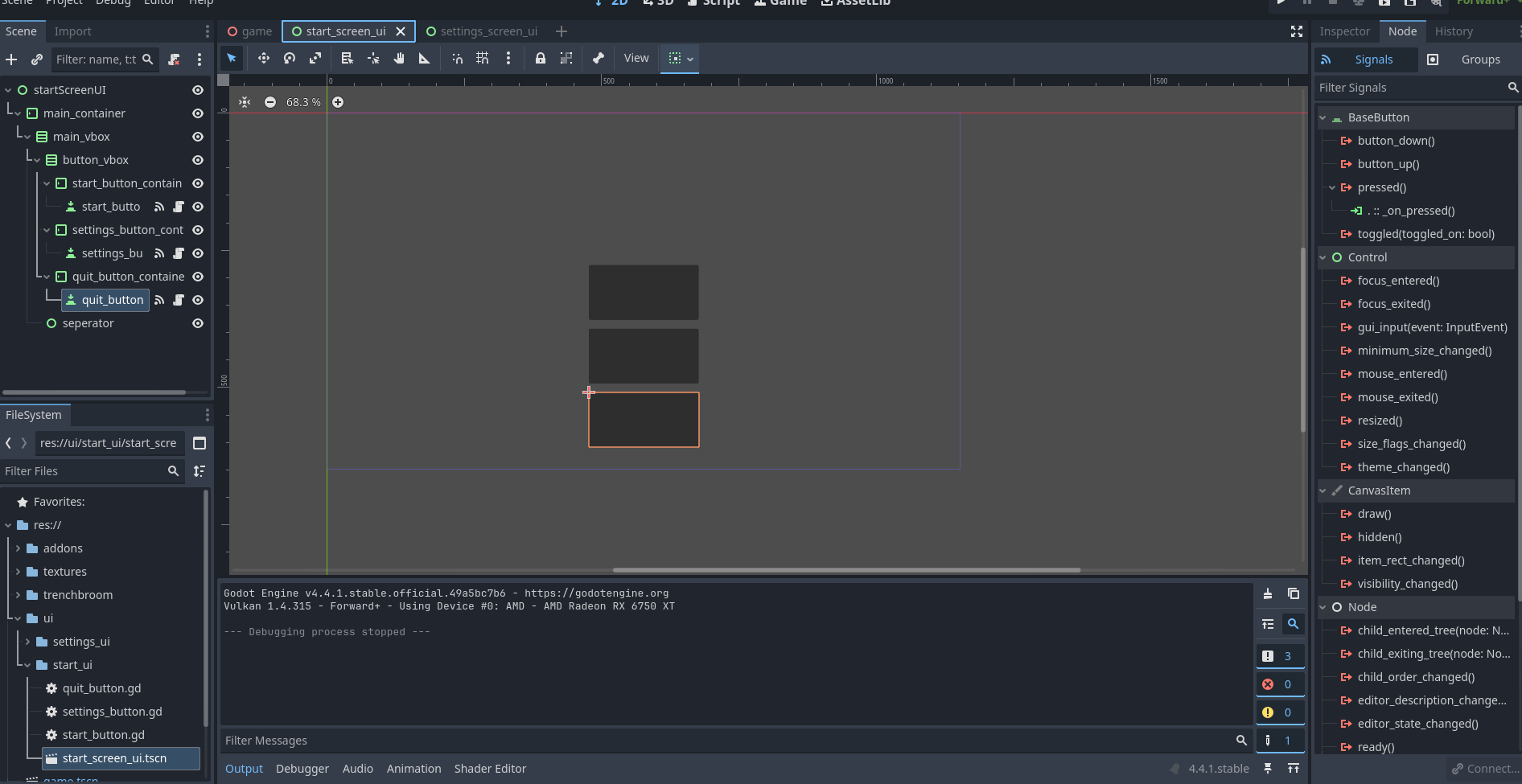
Task: Collapse the button_vbox tree node
Action: pos(37,160)
